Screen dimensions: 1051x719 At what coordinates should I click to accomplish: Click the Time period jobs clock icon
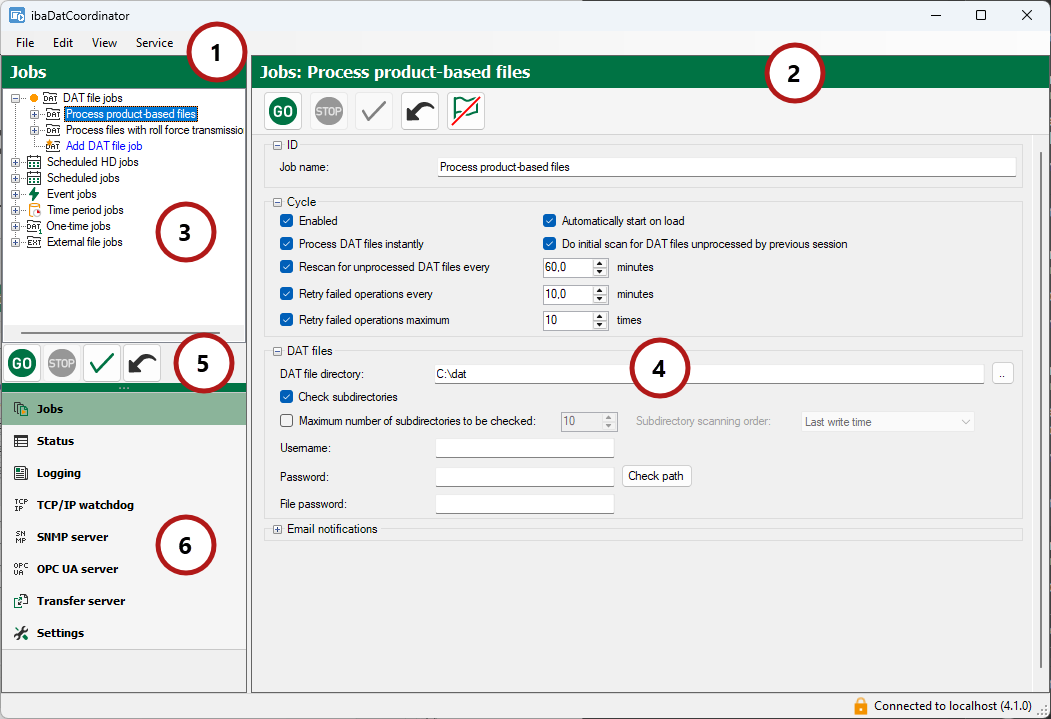click(34, 210)
